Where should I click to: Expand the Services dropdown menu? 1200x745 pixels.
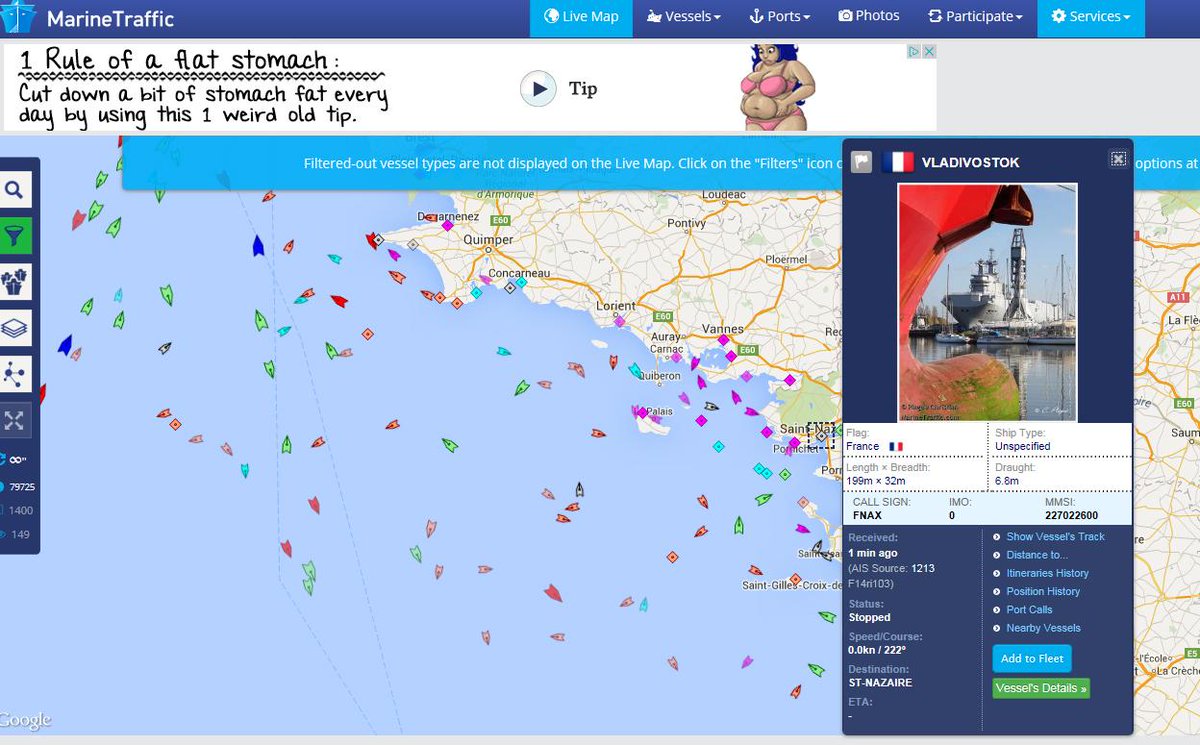tap(1090, 17)
